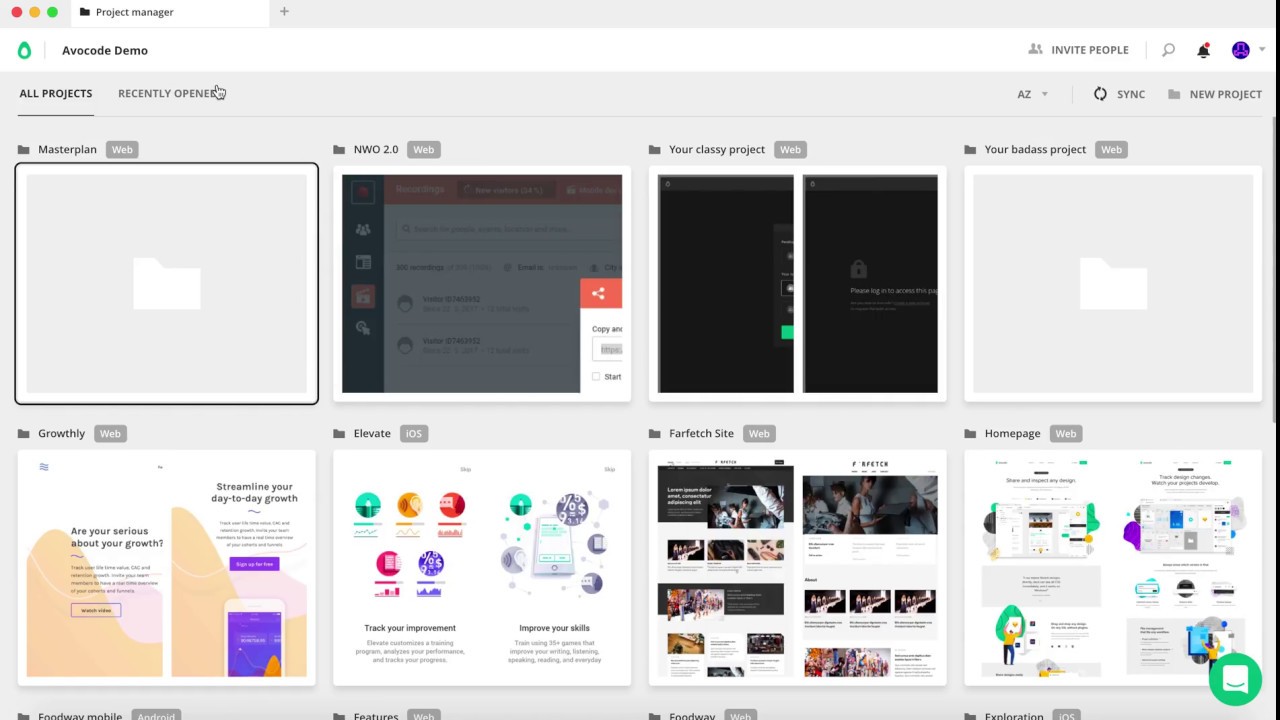The image size is (1280, 720).
Task: Click the Farfetch Site folder icon
Action: pyautogui.click(x=655, y=434)
